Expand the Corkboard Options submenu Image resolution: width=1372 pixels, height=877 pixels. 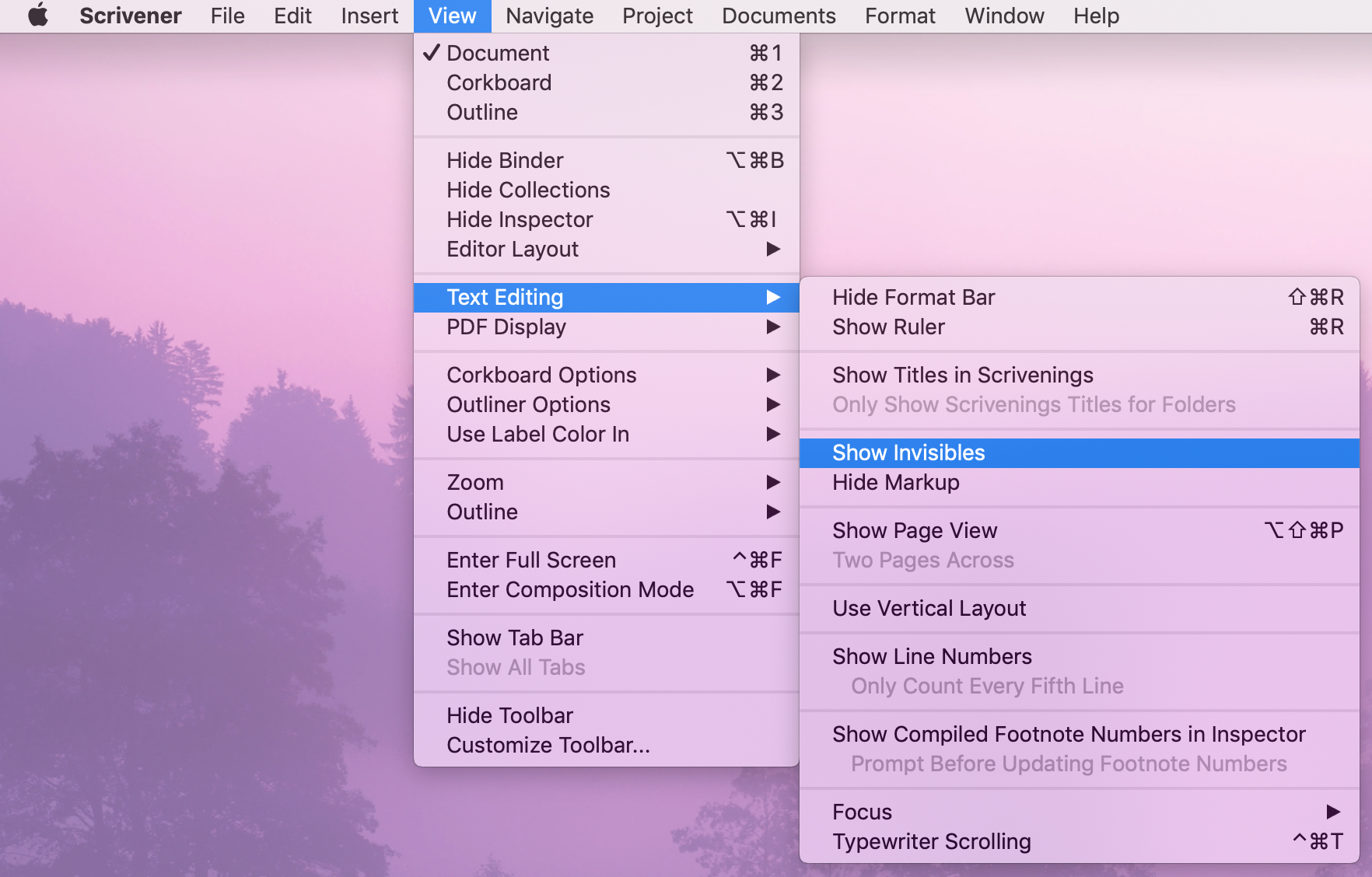(607, 375)
